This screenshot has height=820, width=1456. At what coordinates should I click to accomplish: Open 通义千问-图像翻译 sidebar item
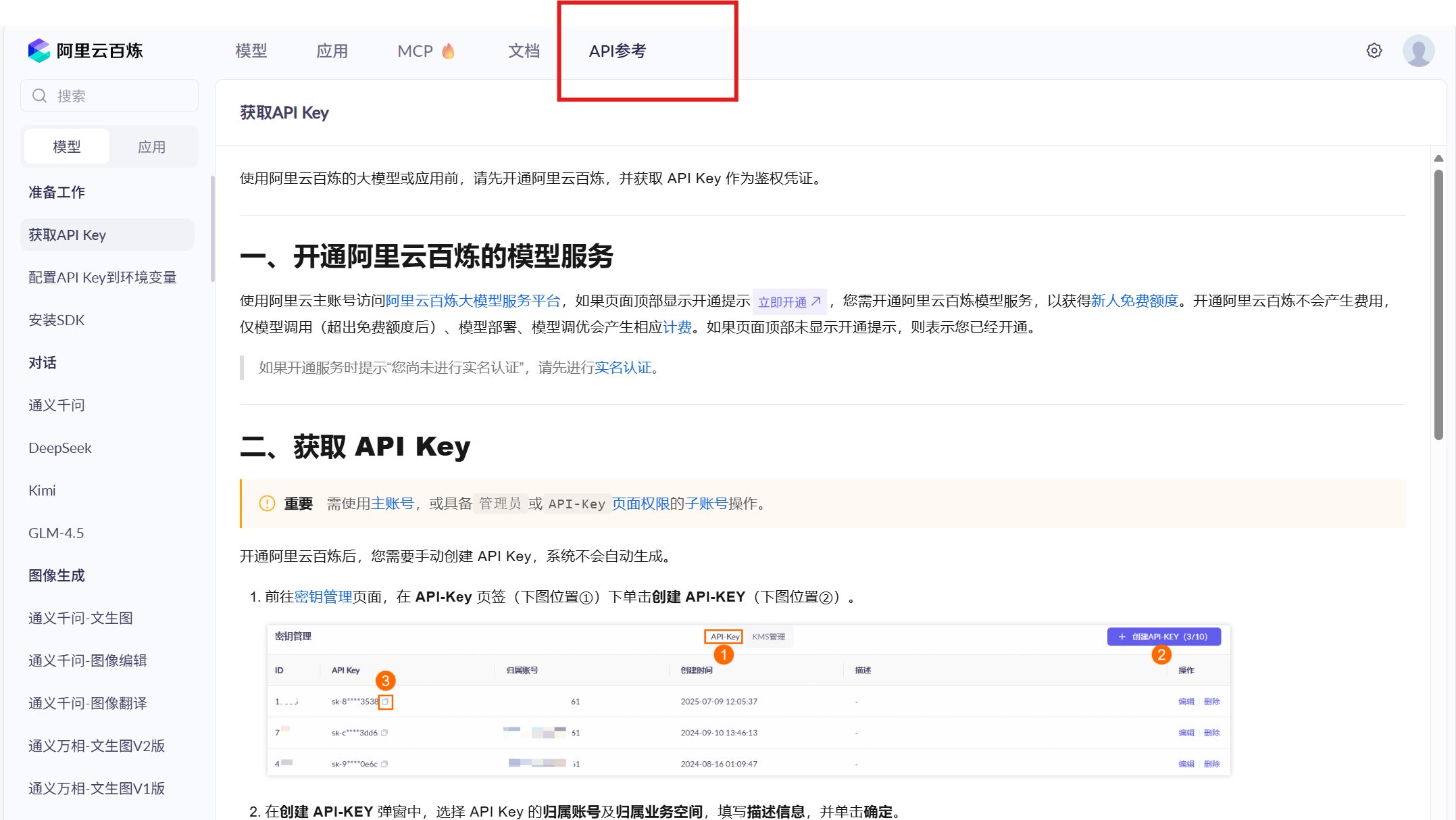tap(88, 703)
